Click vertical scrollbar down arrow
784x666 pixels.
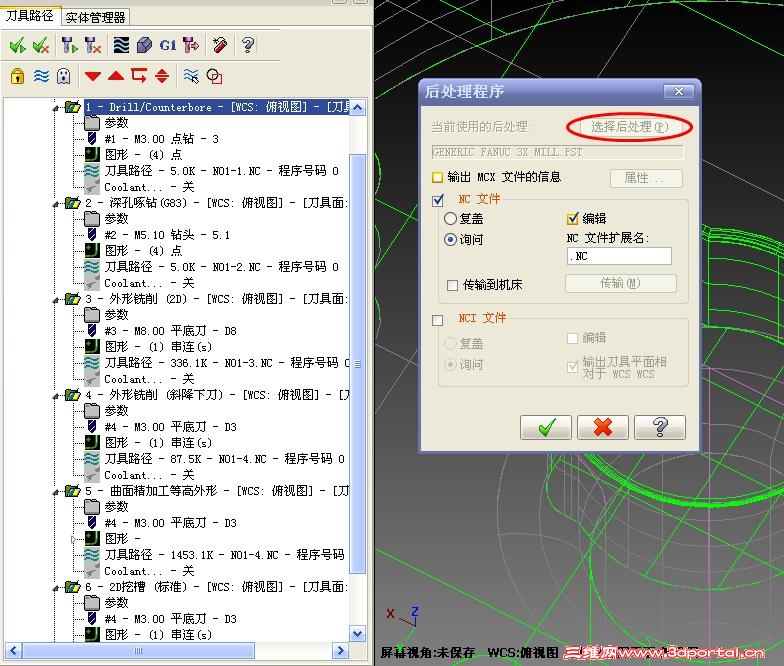pyautogui.click(x=358, y=634)
